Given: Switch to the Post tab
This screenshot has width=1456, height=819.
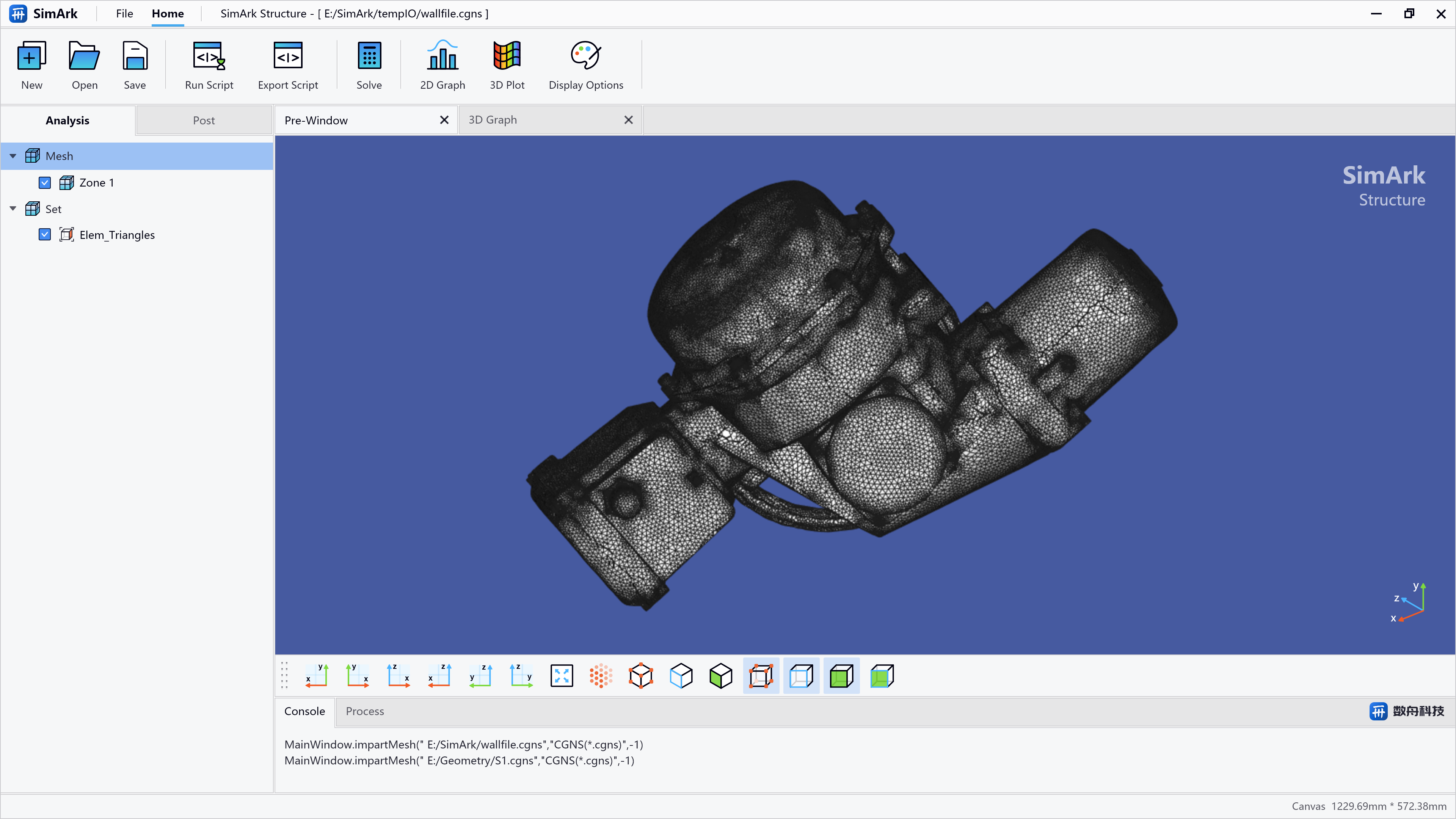Looking at the screenshot, I should pyautogui.click(x=204, y=120).
